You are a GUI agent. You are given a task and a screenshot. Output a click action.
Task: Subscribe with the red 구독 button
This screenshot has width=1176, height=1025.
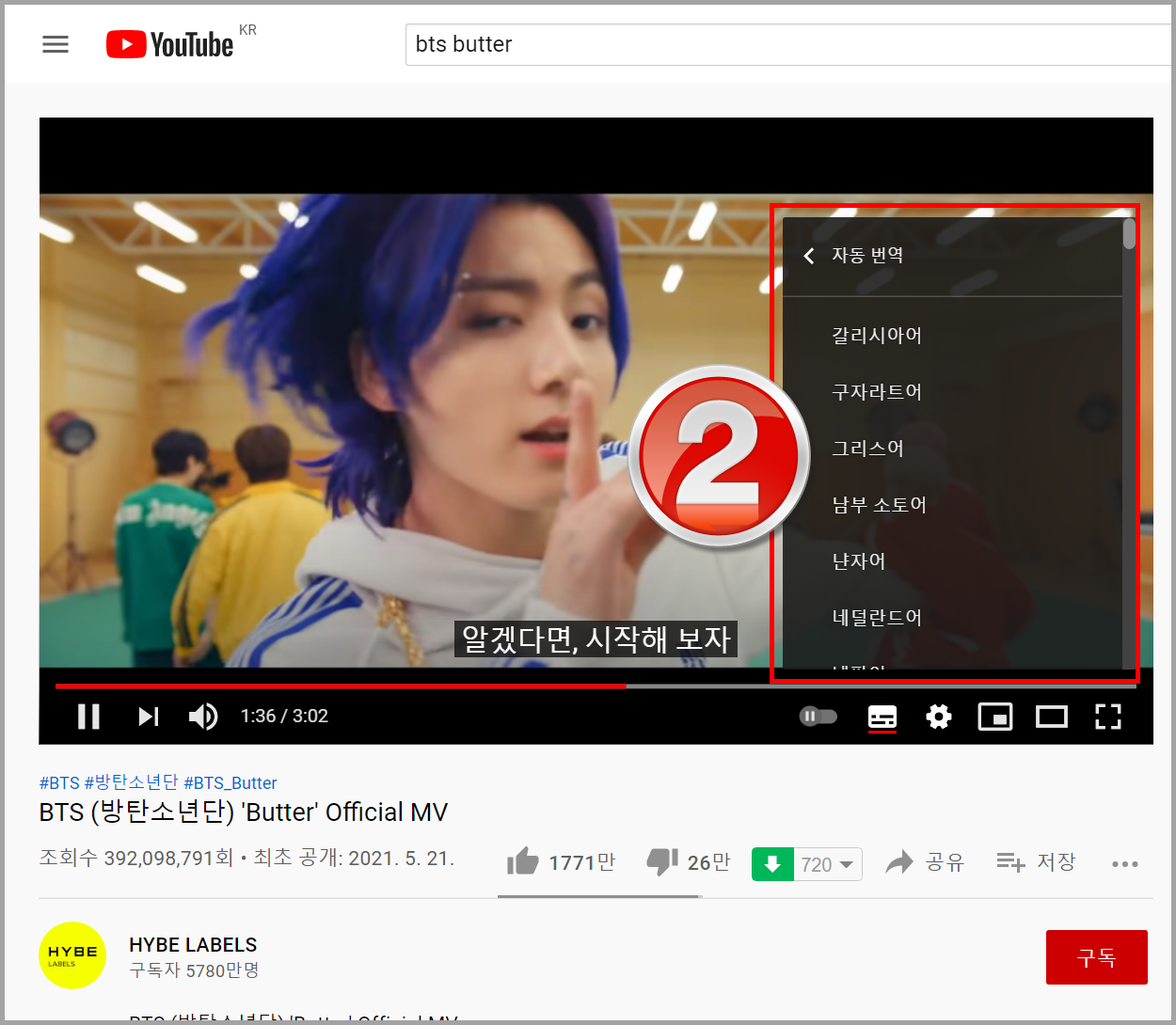[x=1097, y=957]
